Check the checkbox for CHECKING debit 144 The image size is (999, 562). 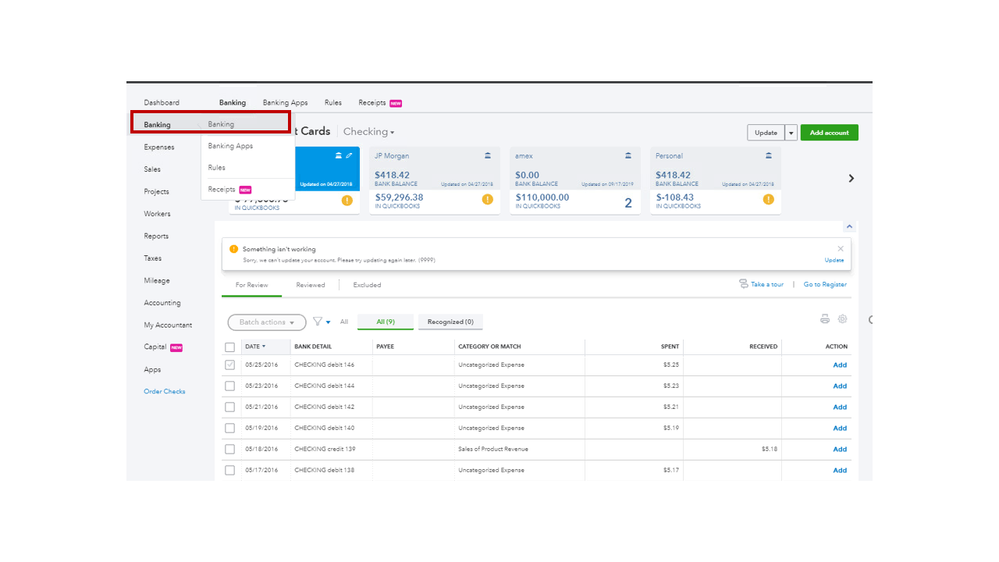[230, 386]
